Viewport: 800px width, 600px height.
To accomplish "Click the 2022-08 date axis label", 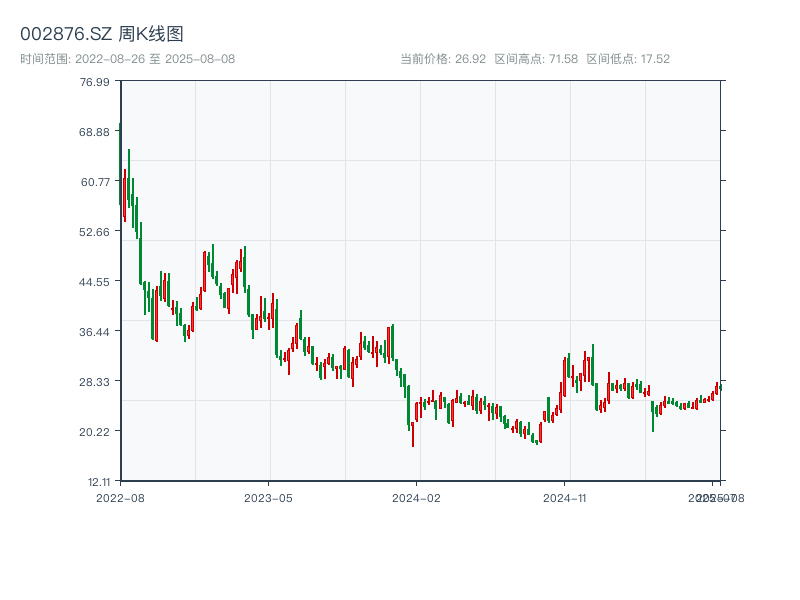I will [120, 497].
